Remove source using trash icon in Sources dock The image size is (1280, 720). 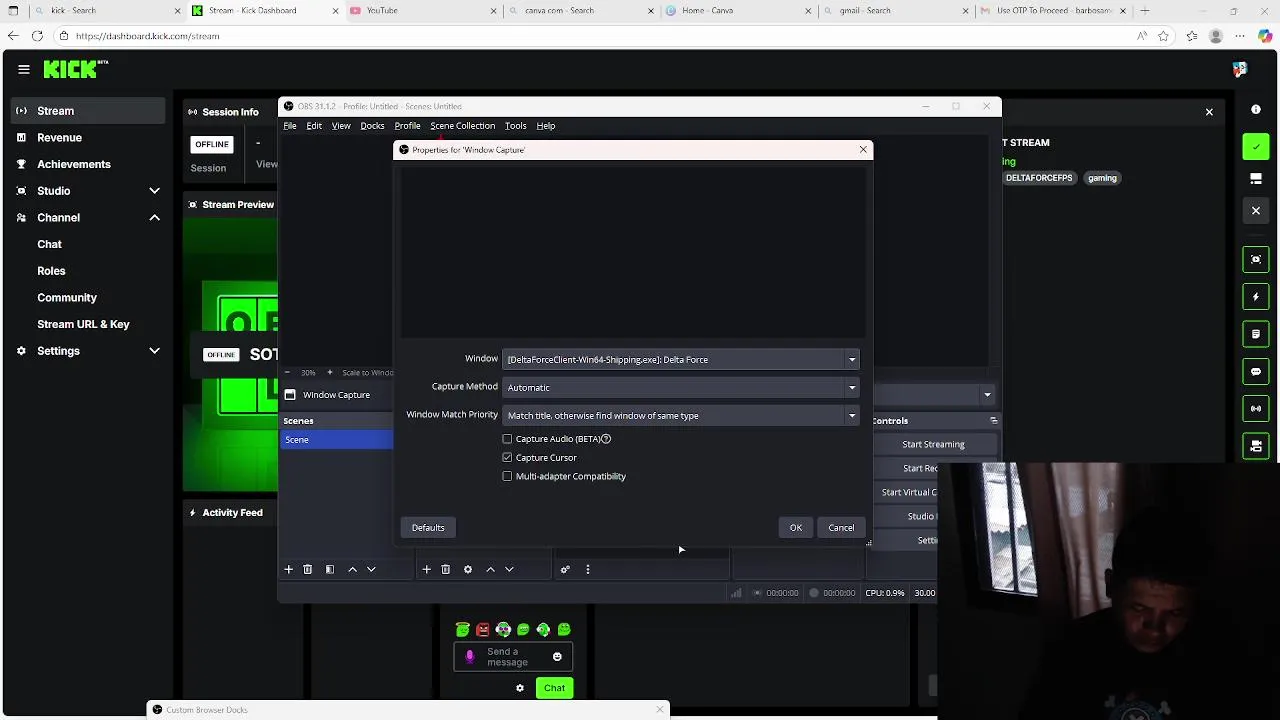pos(446,569)
